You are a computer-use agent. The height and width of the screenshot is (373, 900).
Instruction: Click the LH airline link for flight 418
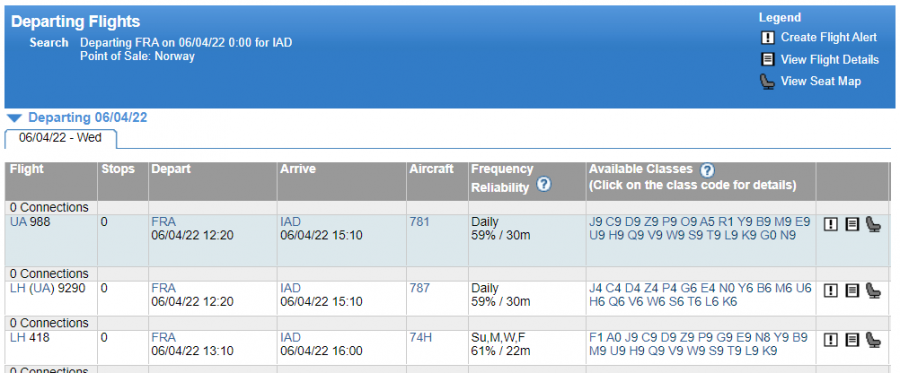[x=16, y=337]
